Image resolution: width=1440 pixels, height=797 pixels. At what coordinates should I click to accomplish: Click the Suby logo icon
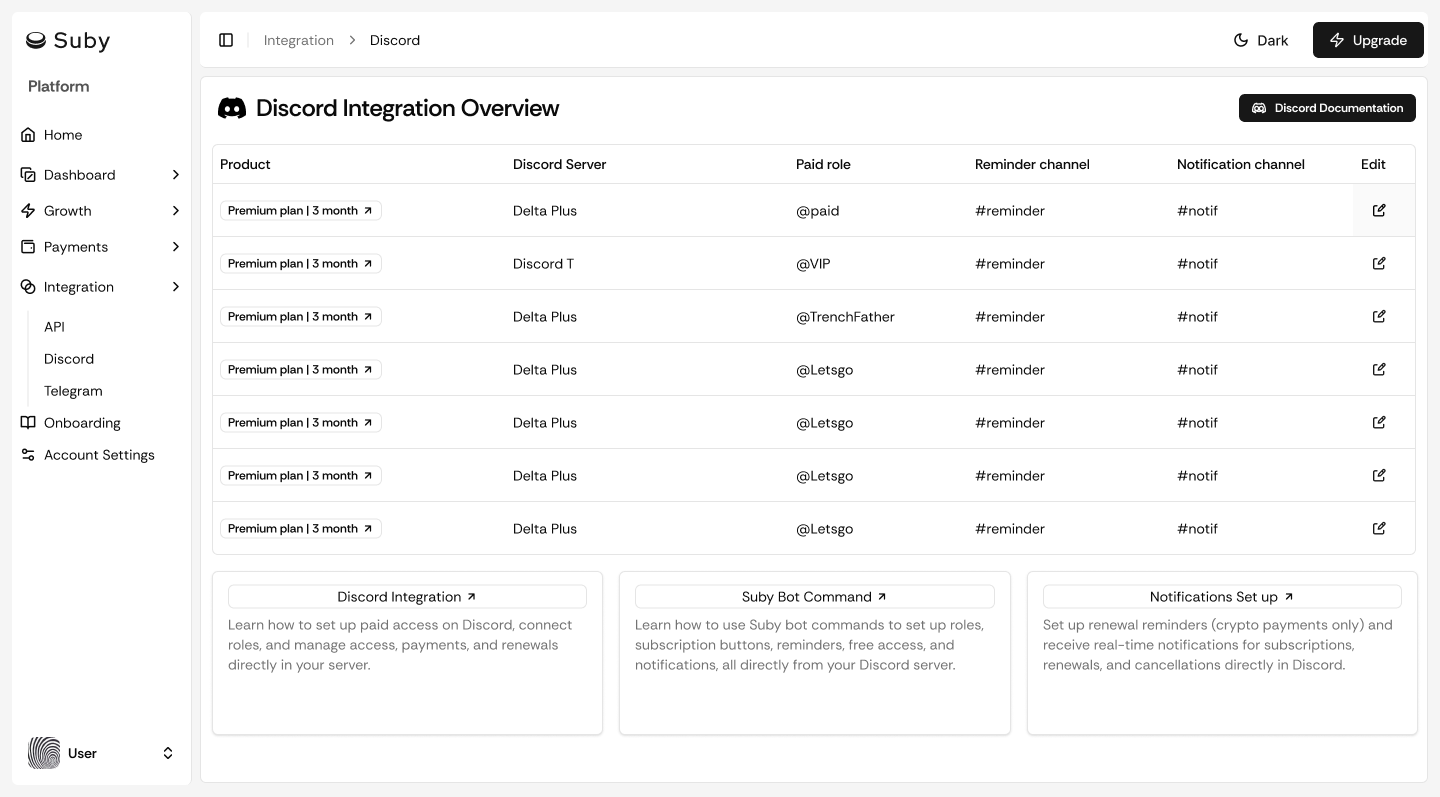(x=36, y=40)
